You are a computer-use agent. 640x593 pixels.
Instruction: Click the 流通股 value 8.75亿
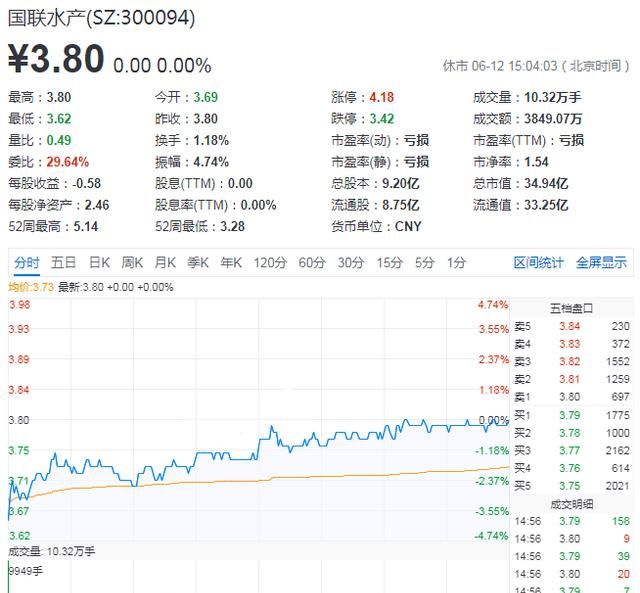(x=400, y=205)
